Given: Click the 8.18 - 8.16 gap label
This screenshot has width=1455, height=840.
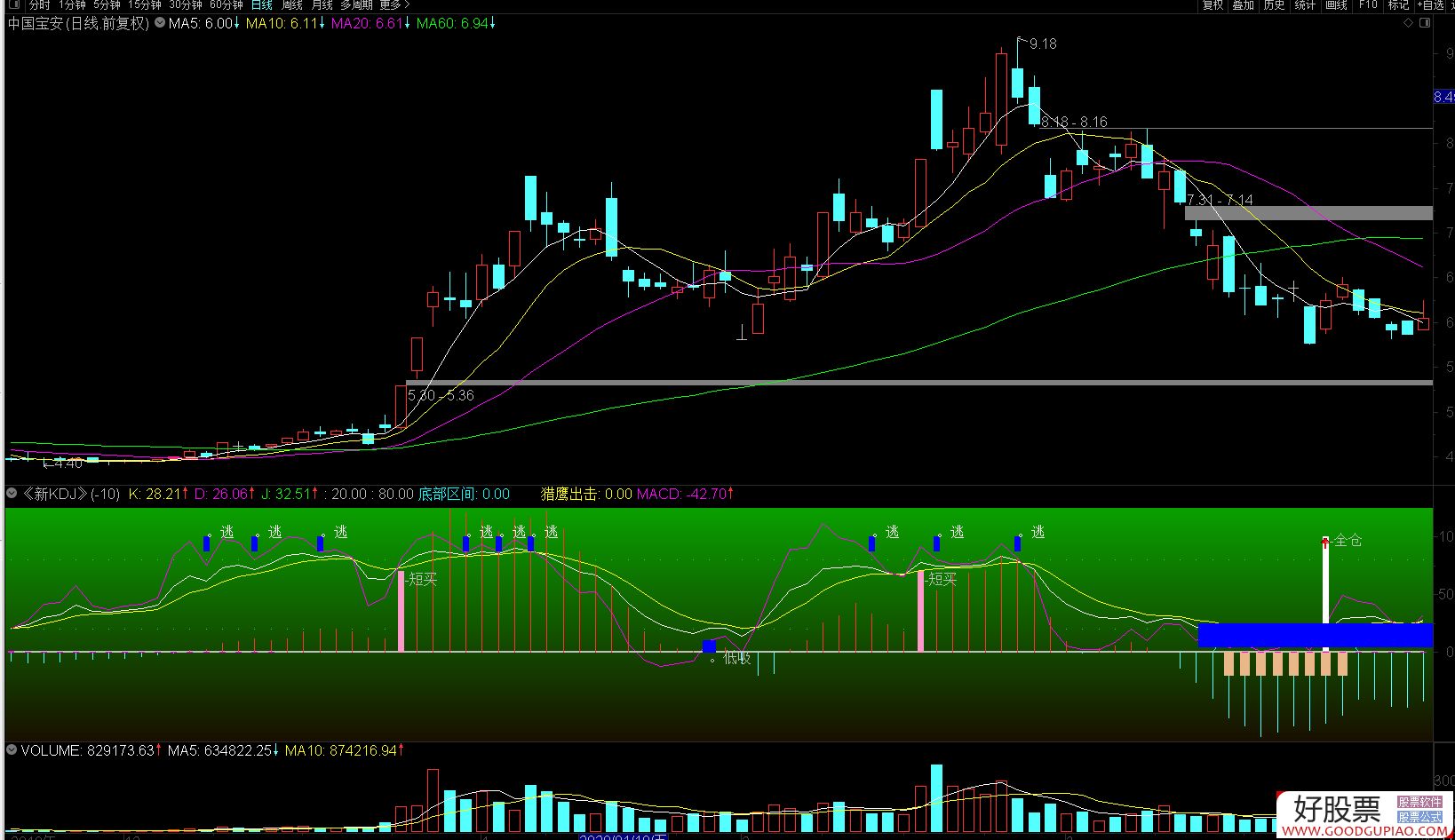Looking at the screenshot, I should [1074, 122].
